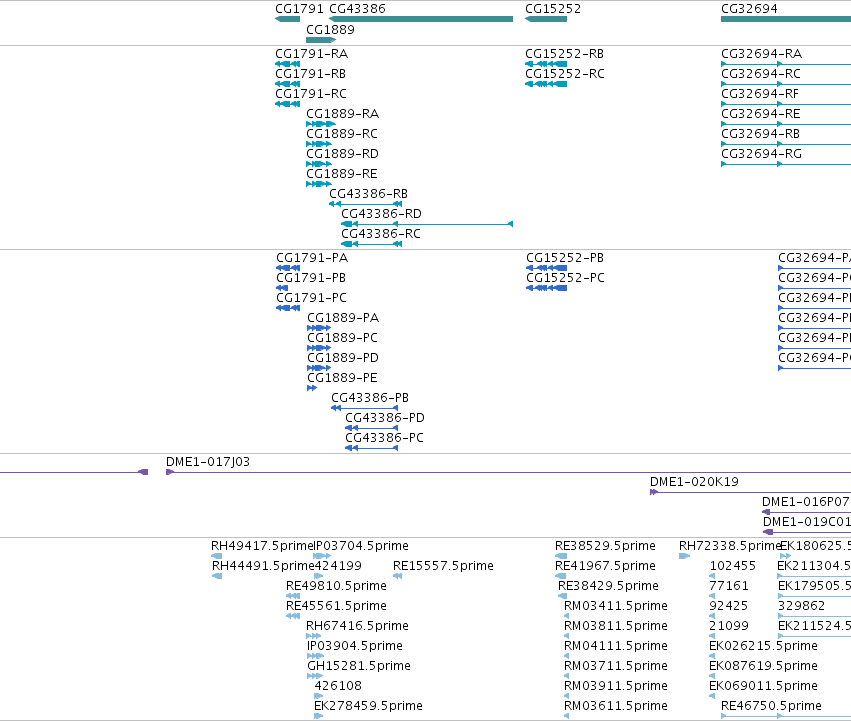The image size is (851, 721).
Task: Select EST RM03411.5prime
Action: (616, 606)
